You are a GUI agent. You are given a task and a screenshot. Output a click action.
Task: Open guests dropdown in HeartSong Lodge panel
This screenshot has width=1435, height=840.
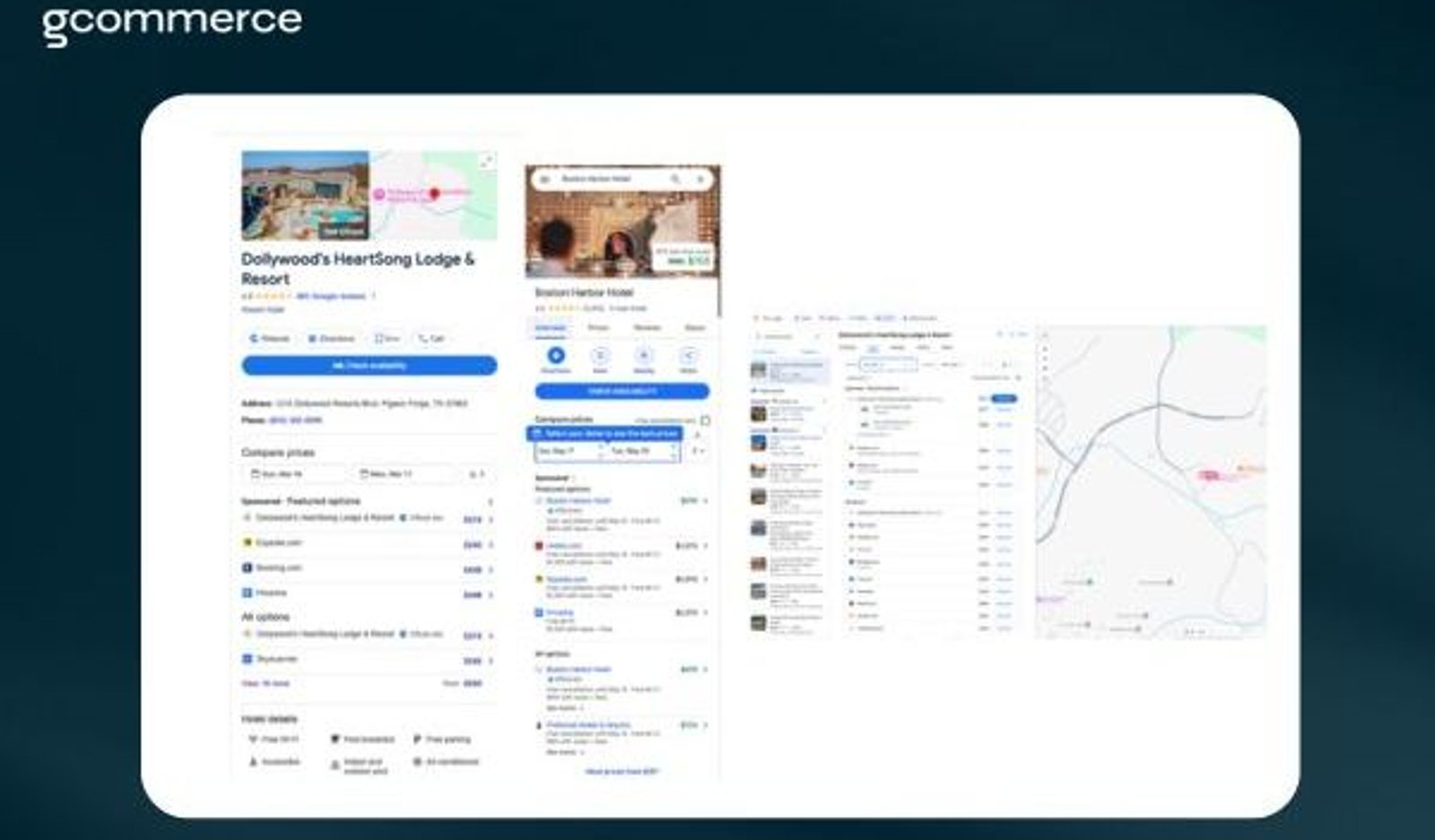478,473
